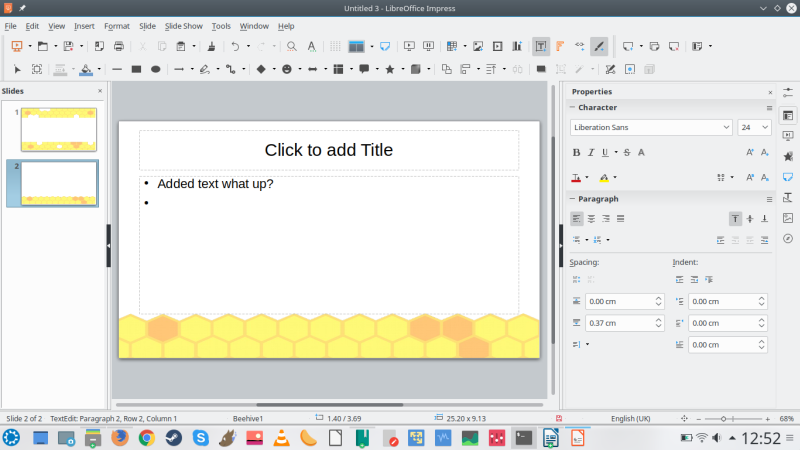
Task: Collapse the Paragraph section in Properties
Action: [573, 199]
